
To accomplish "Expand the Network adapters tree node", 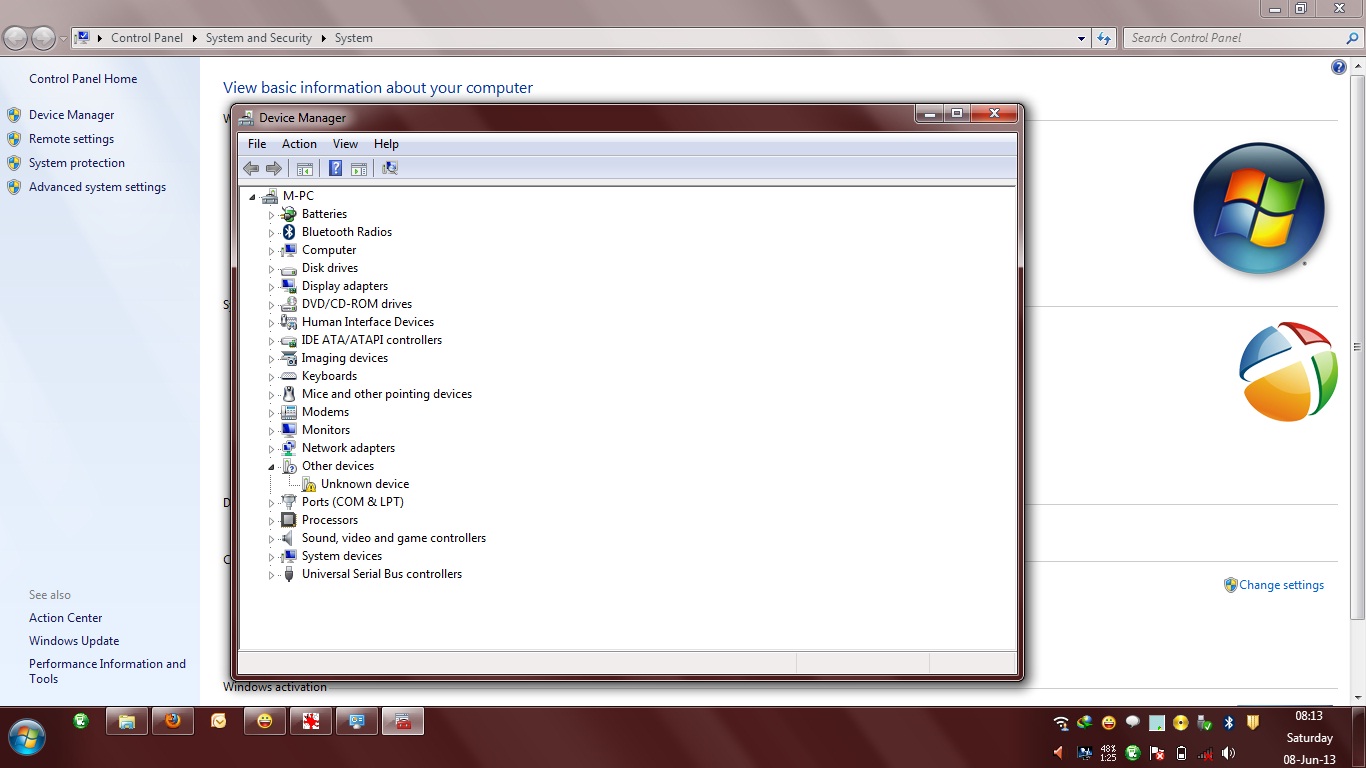I will [x=271, y=448].
